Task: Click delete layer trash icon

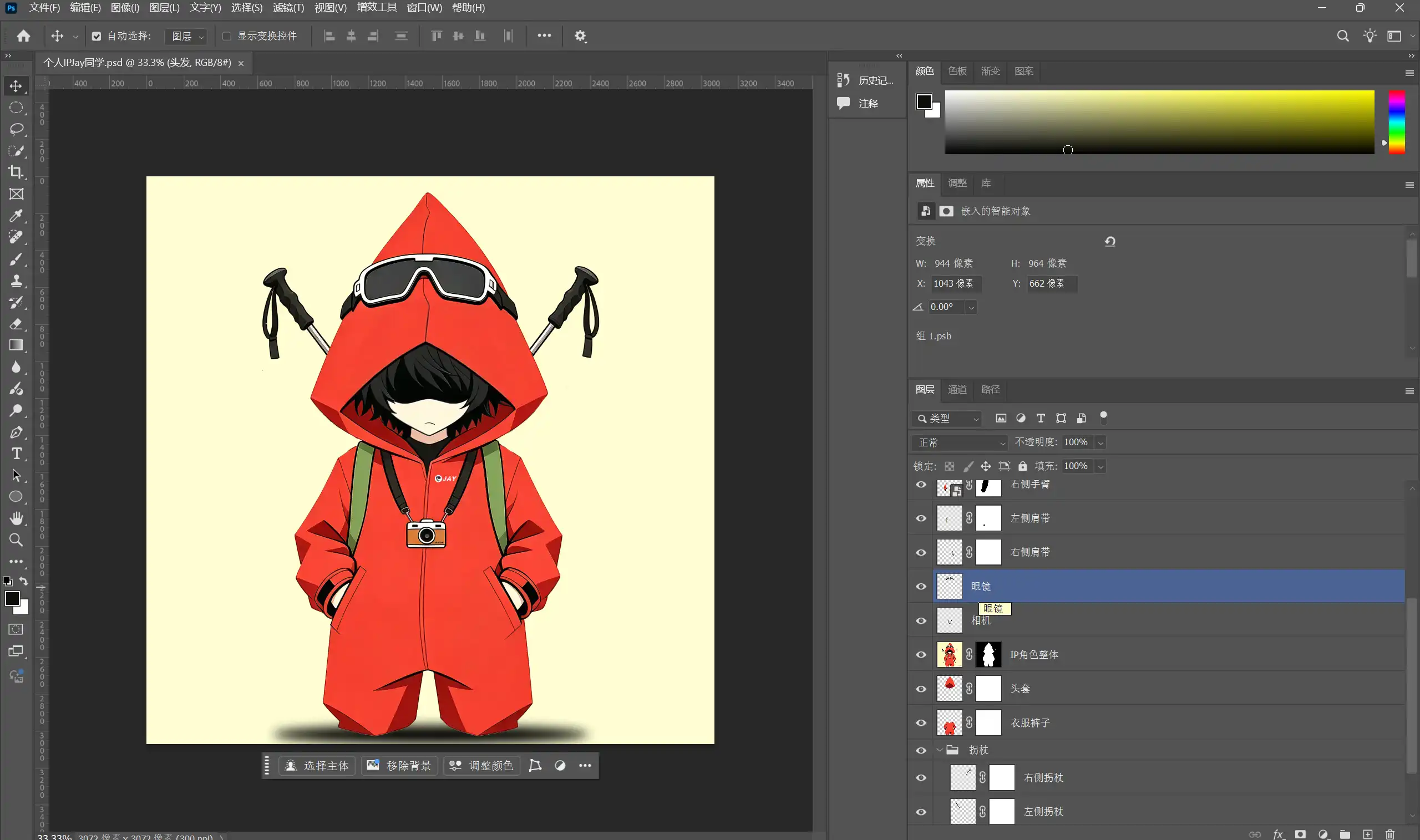Action: click(1390, 834)
